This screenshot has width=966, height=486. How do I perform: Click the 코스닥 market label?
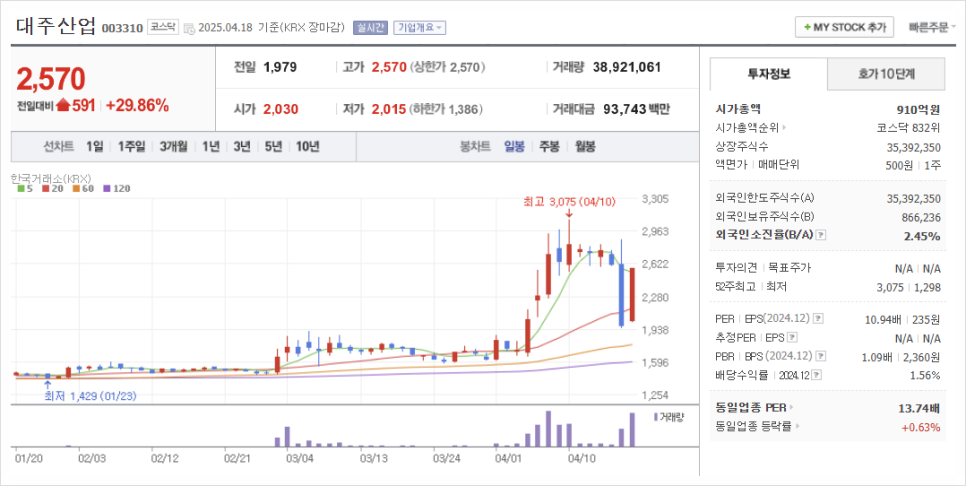pyautogui.click(x=162, y=27)
